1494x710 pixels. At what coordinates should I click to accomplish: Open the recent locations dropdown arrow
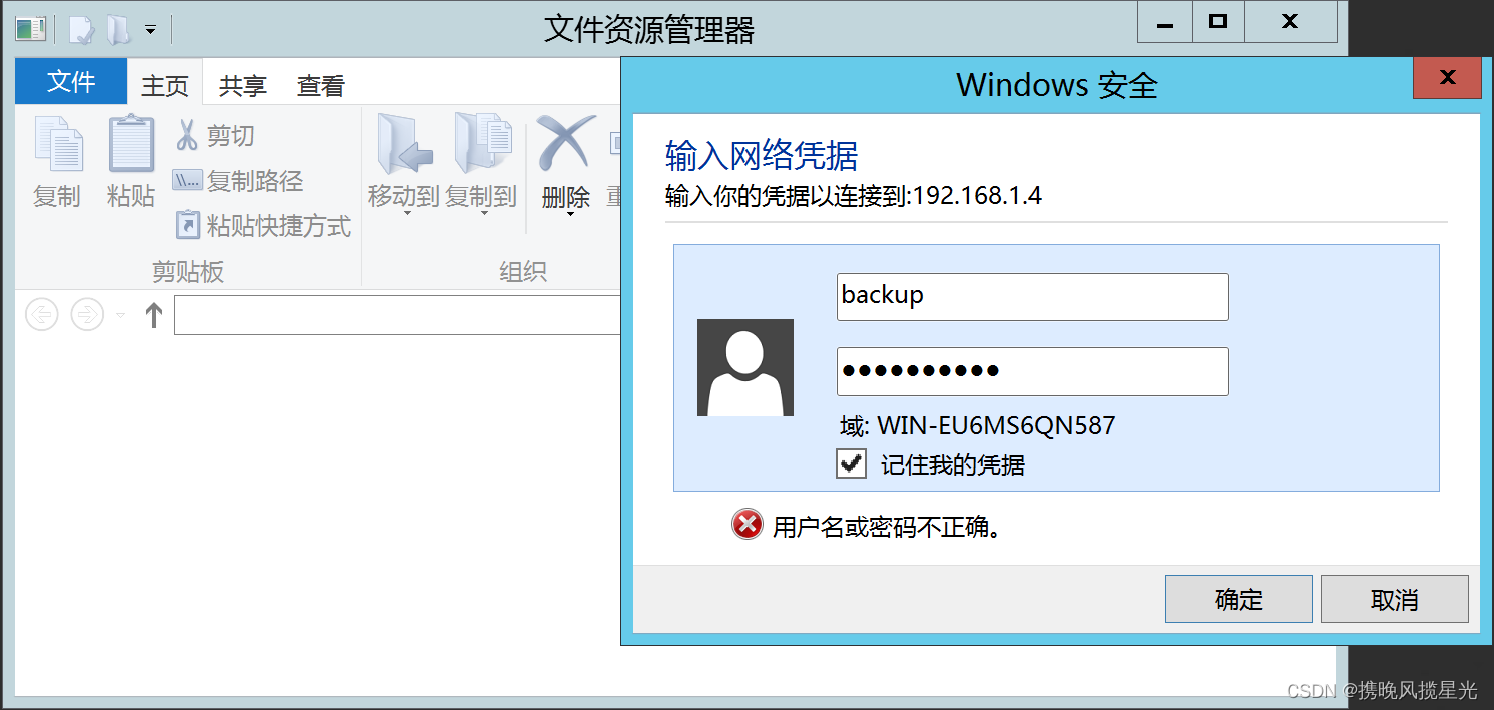(x=120, y=316)
